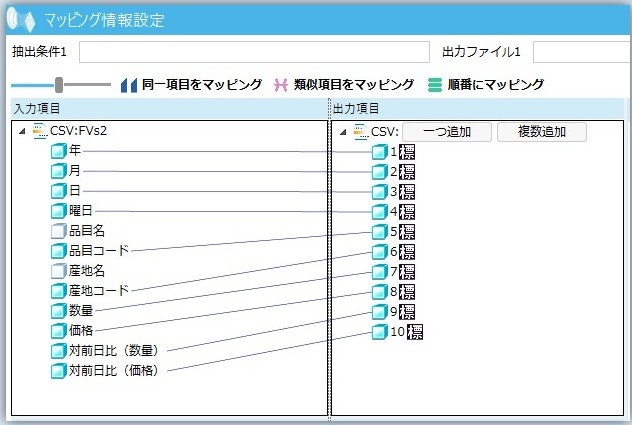Click the 標 badge on output item 10
Screen dimensions: 632x425
[415, 332]
